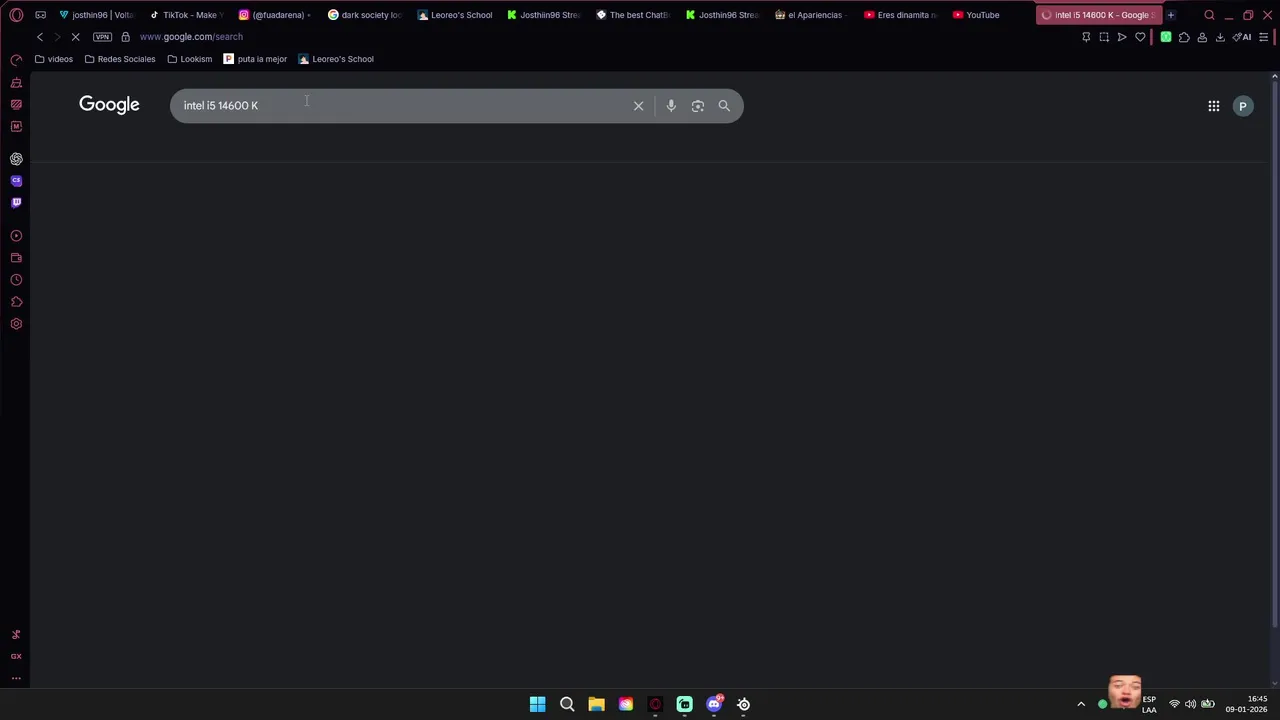This screenshot has height=720, width=1280.
Task: Open Windows taskbar search
Action: 567,704
